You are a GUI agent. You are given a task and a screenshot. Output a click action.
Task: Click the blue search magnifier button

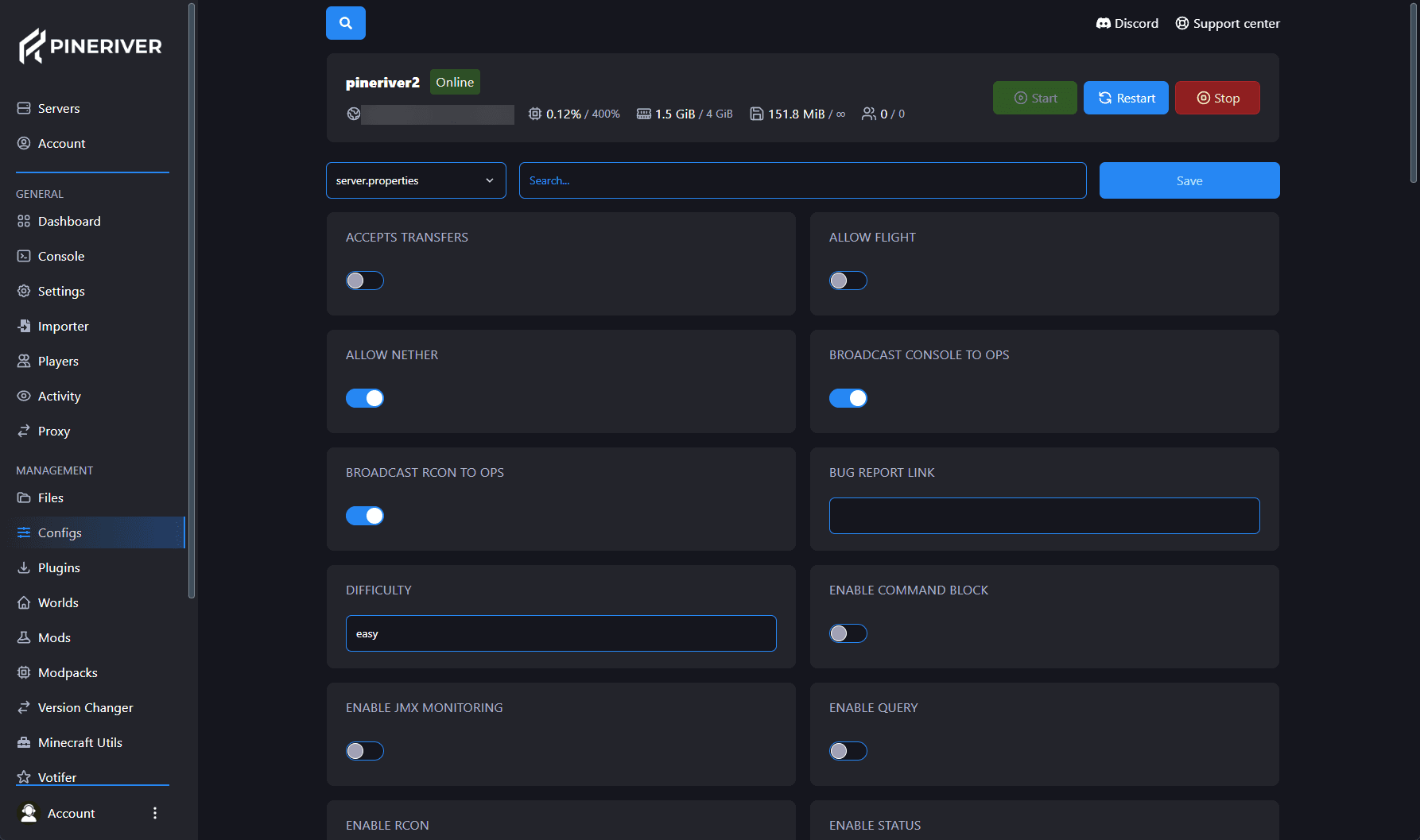click(346, 23)
